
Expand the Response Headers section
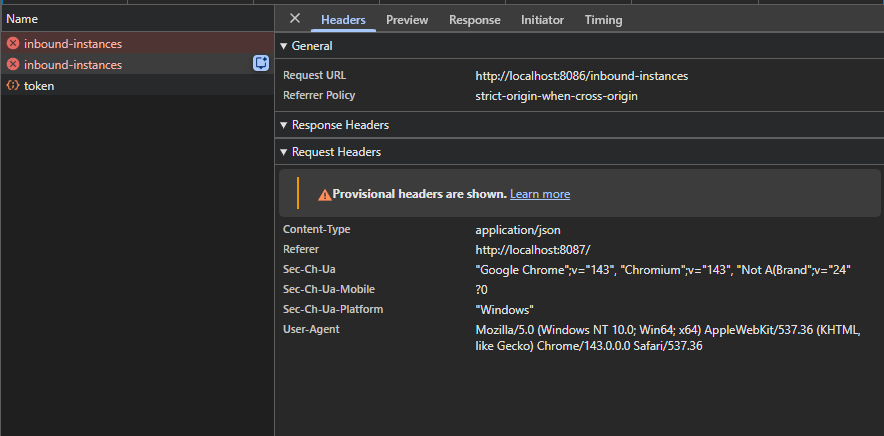pos(284,125)
